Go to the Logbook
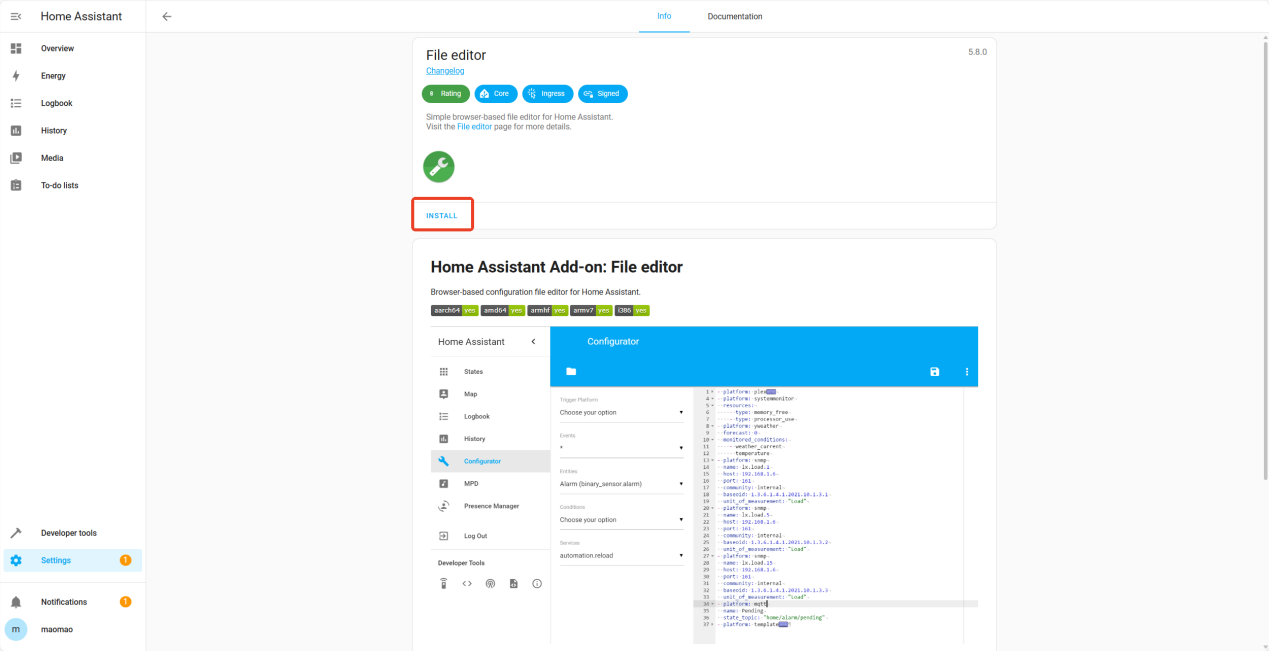The height and width of the screenshot is (651, 1269). (x=73, y=103)
